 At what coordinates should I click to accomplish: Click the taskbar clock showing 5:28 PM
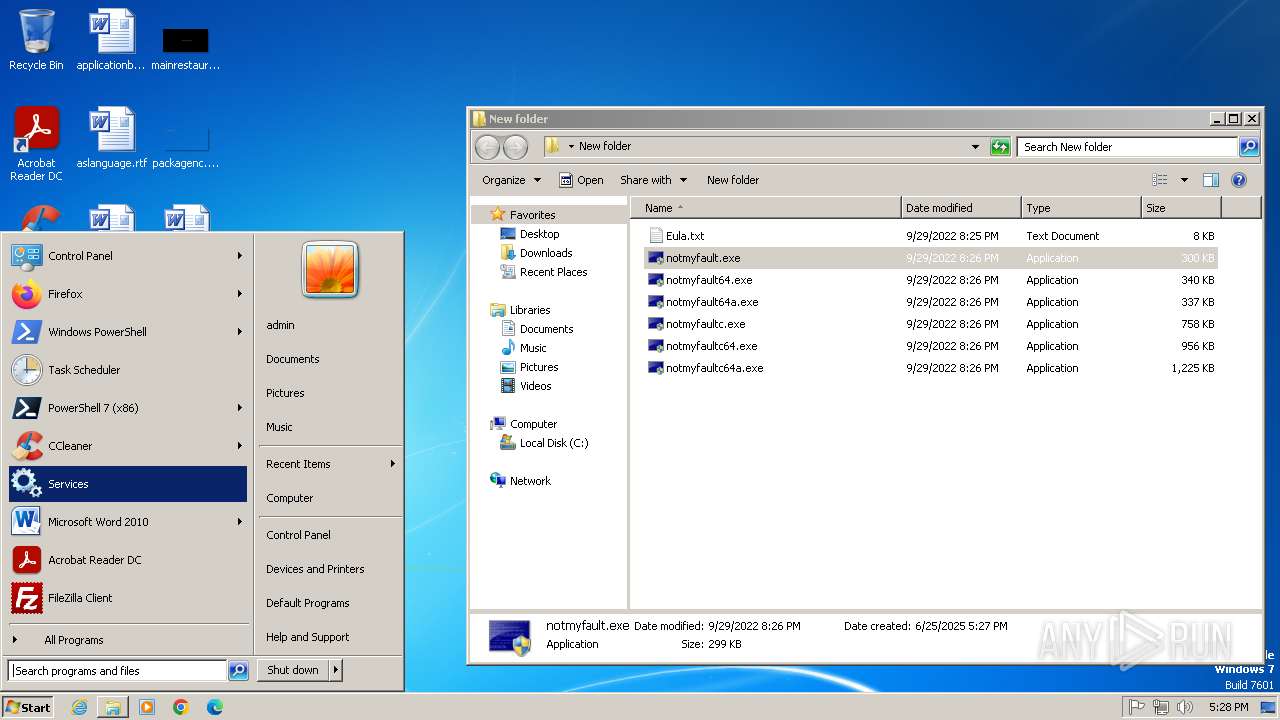pos(1228,707)
